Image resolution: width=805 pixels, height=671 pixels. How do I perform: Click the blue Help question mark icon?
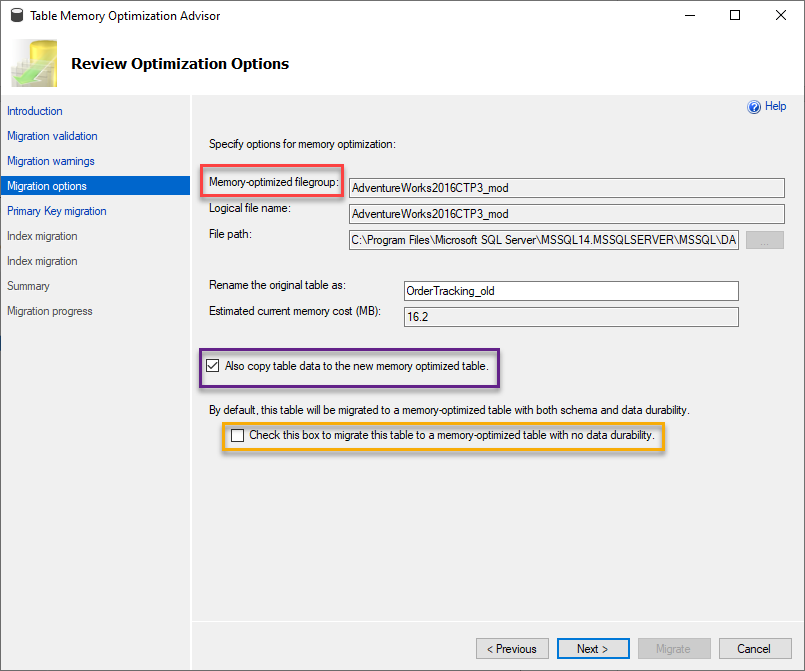click(754, 107)
